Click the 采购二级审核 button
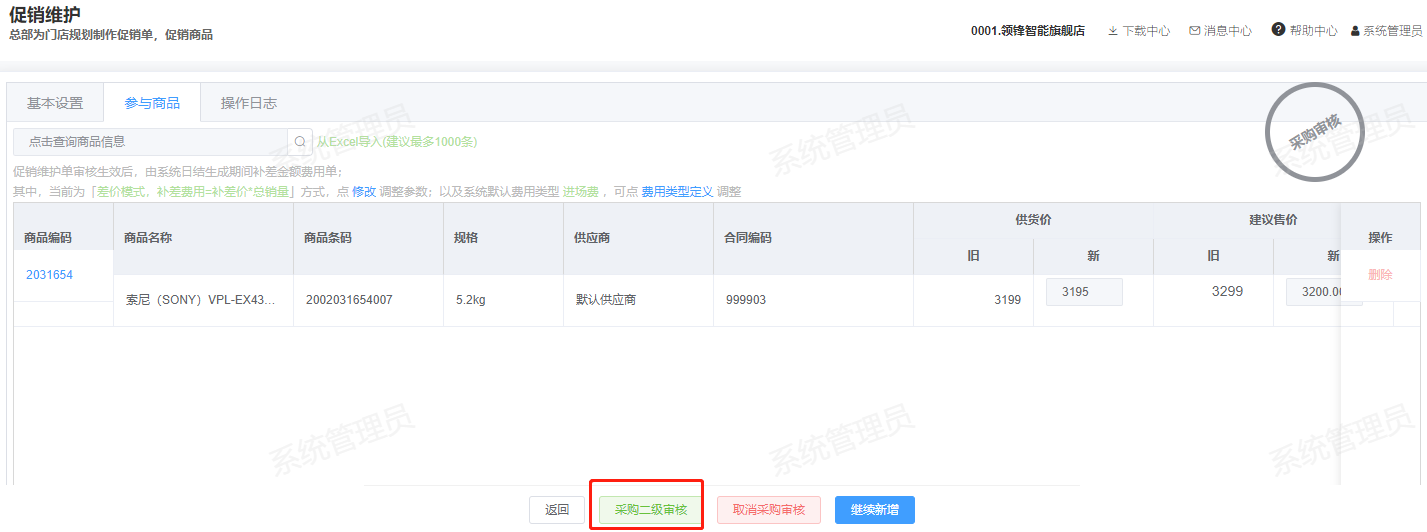The width and height of the screenshot is (1427, 532). [x=651, y=510]
